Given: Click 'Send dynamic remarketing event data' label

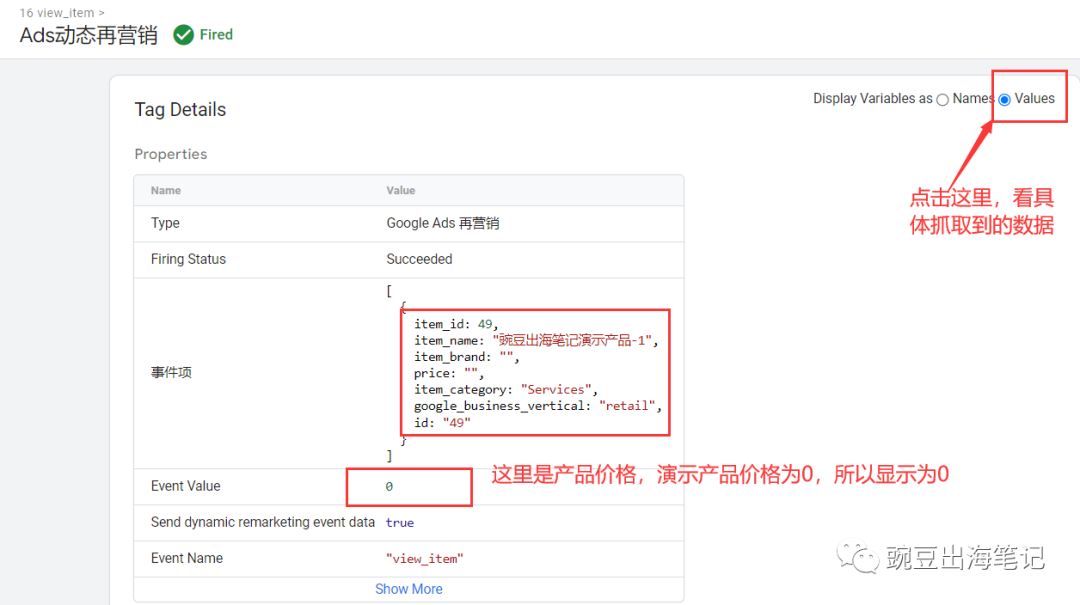Looking at the screenshot, I should 263,522.
